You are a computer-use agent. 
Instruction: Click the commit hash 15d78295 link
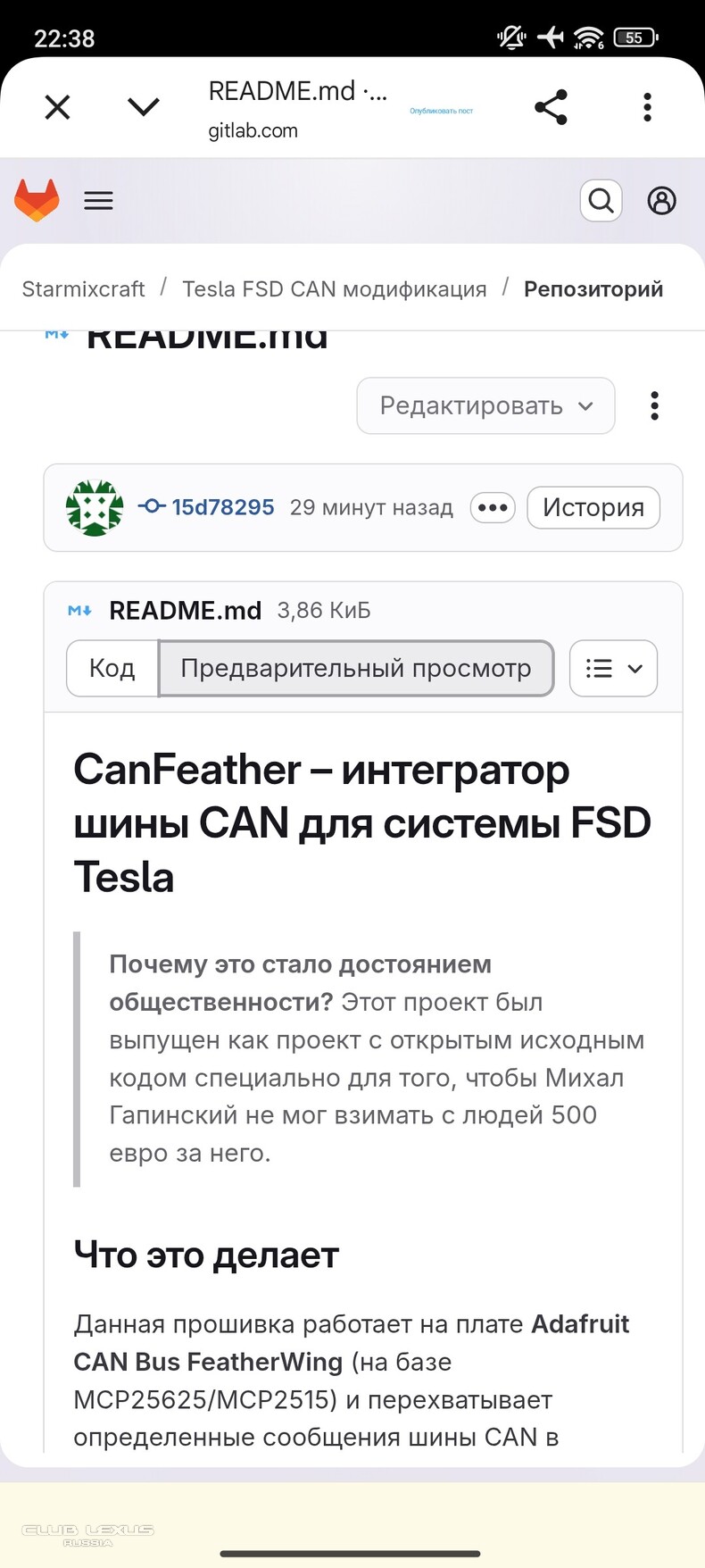(x=222, y=506)
